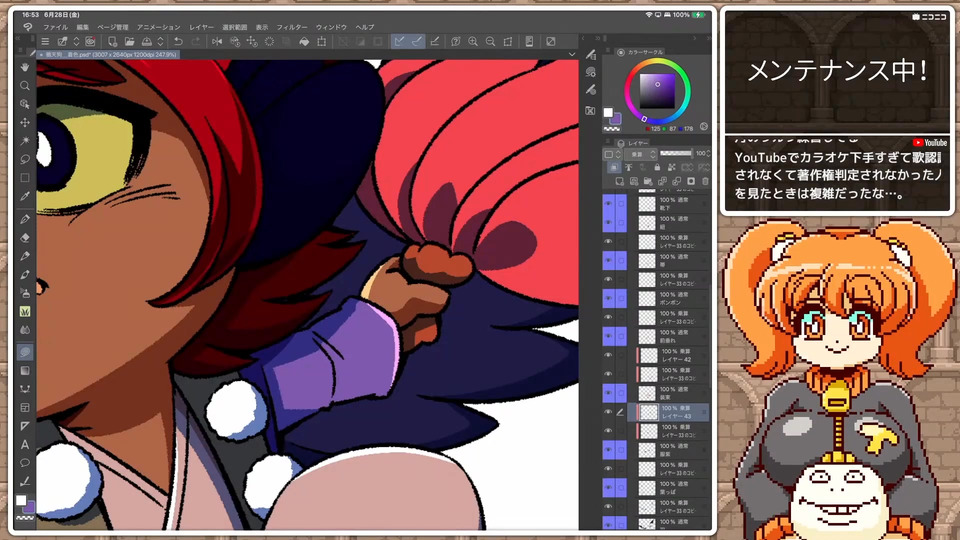960x540 pixels.
Task: Select the カラーサークル panel tab
Action: tap(641, 52)
